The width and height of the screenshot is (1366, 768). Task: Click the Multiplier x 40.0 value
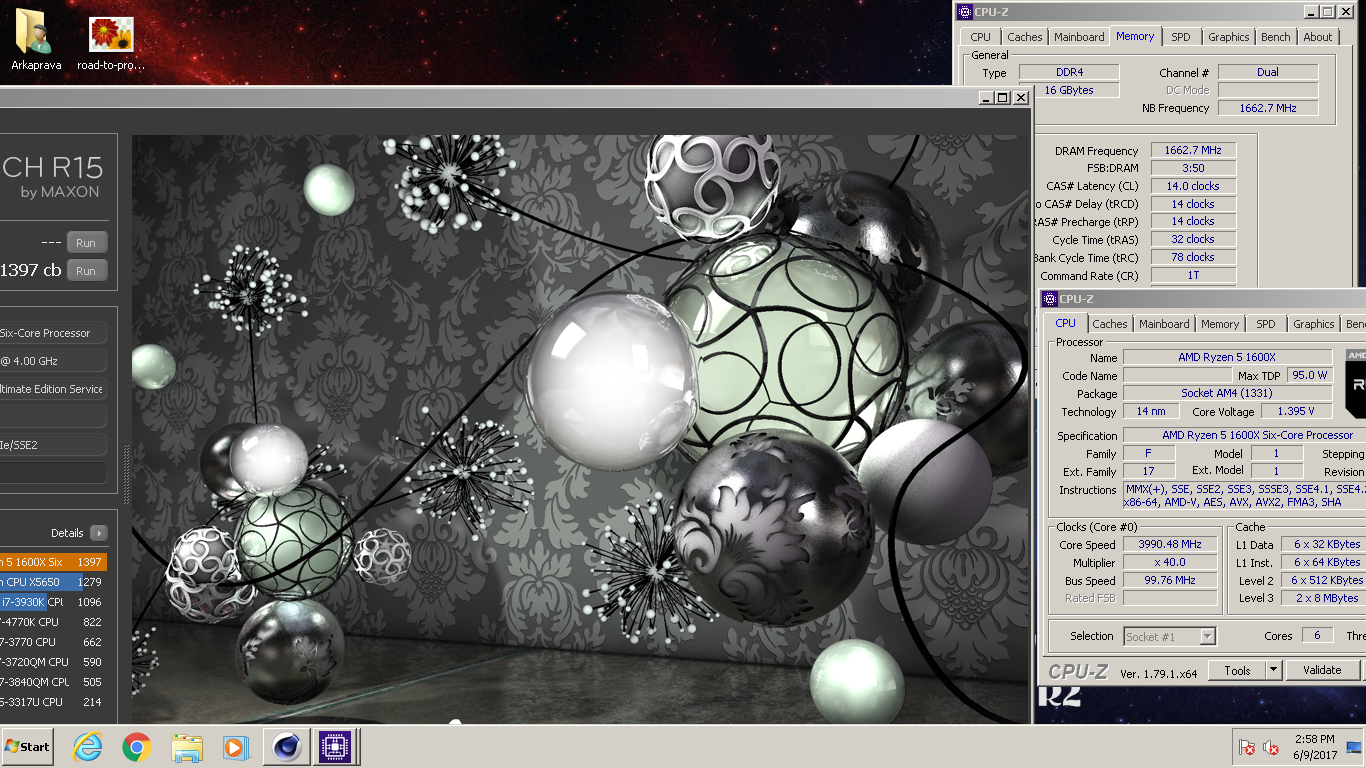tap(1170, 563)
